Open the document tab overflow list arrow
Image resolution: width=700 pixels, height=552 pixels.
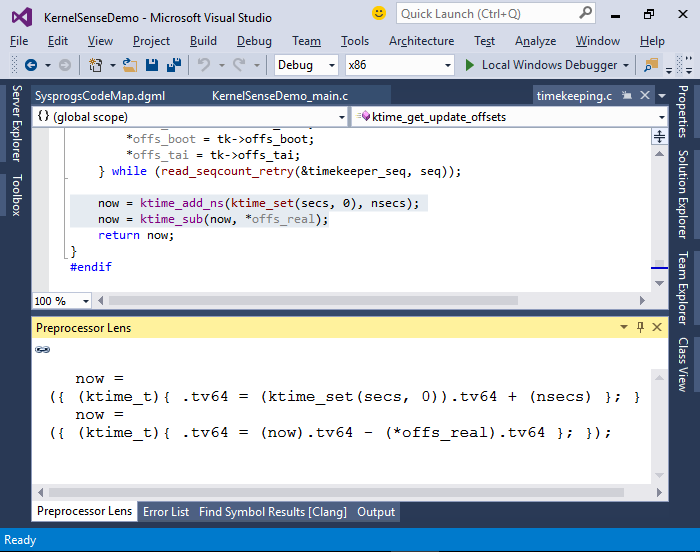(662, 96)
